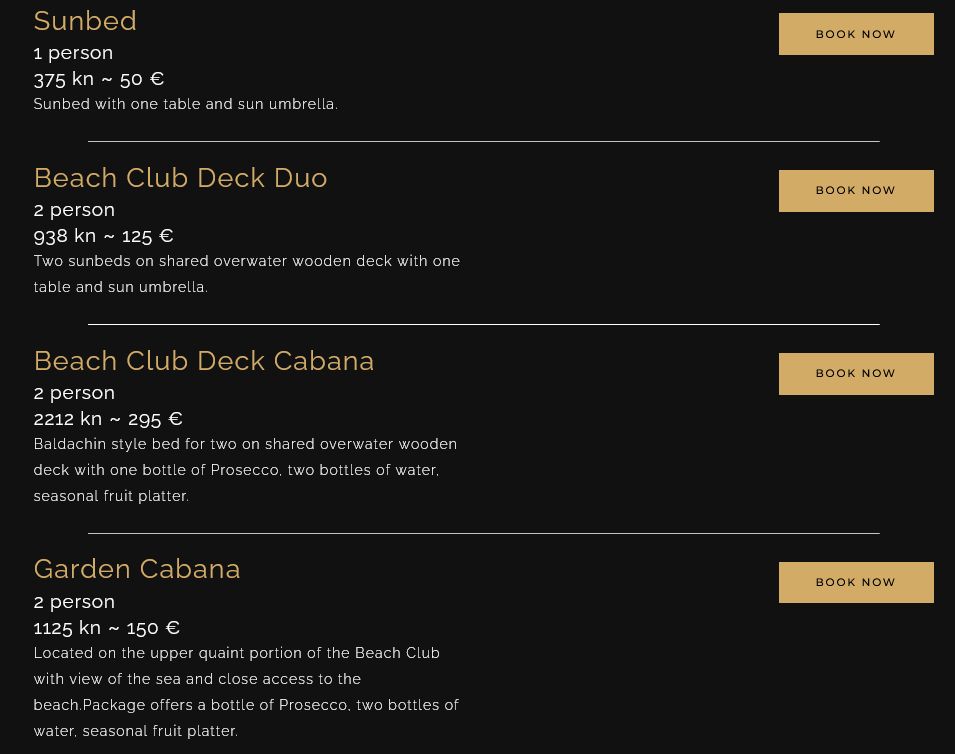Viewport: 955px width, 754px height.
Task: Select the Sunbed heading
Action: (x=85, y=21)
